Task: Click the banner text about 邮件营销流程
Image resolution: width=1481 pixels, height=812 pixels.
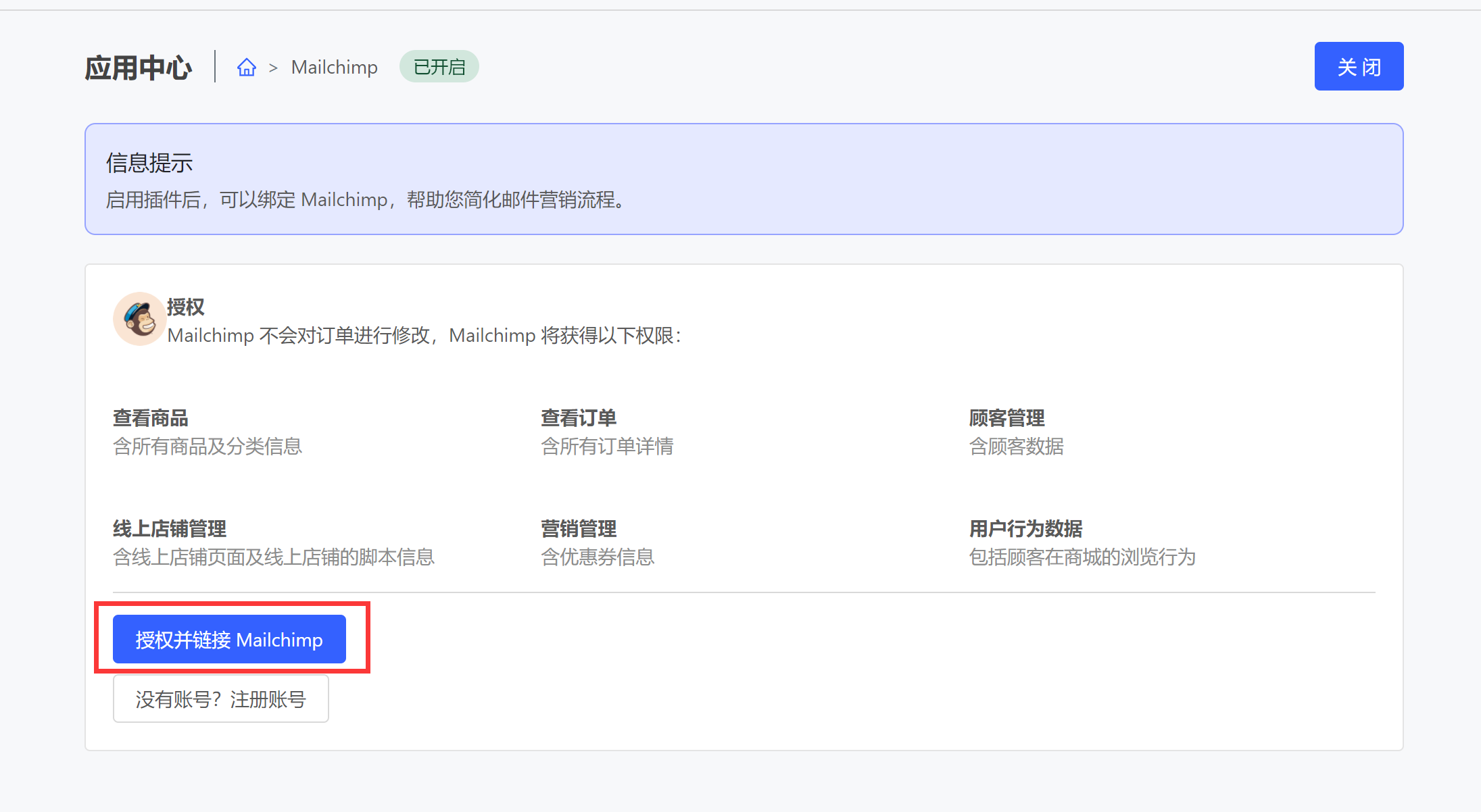Action: point(365,200)
